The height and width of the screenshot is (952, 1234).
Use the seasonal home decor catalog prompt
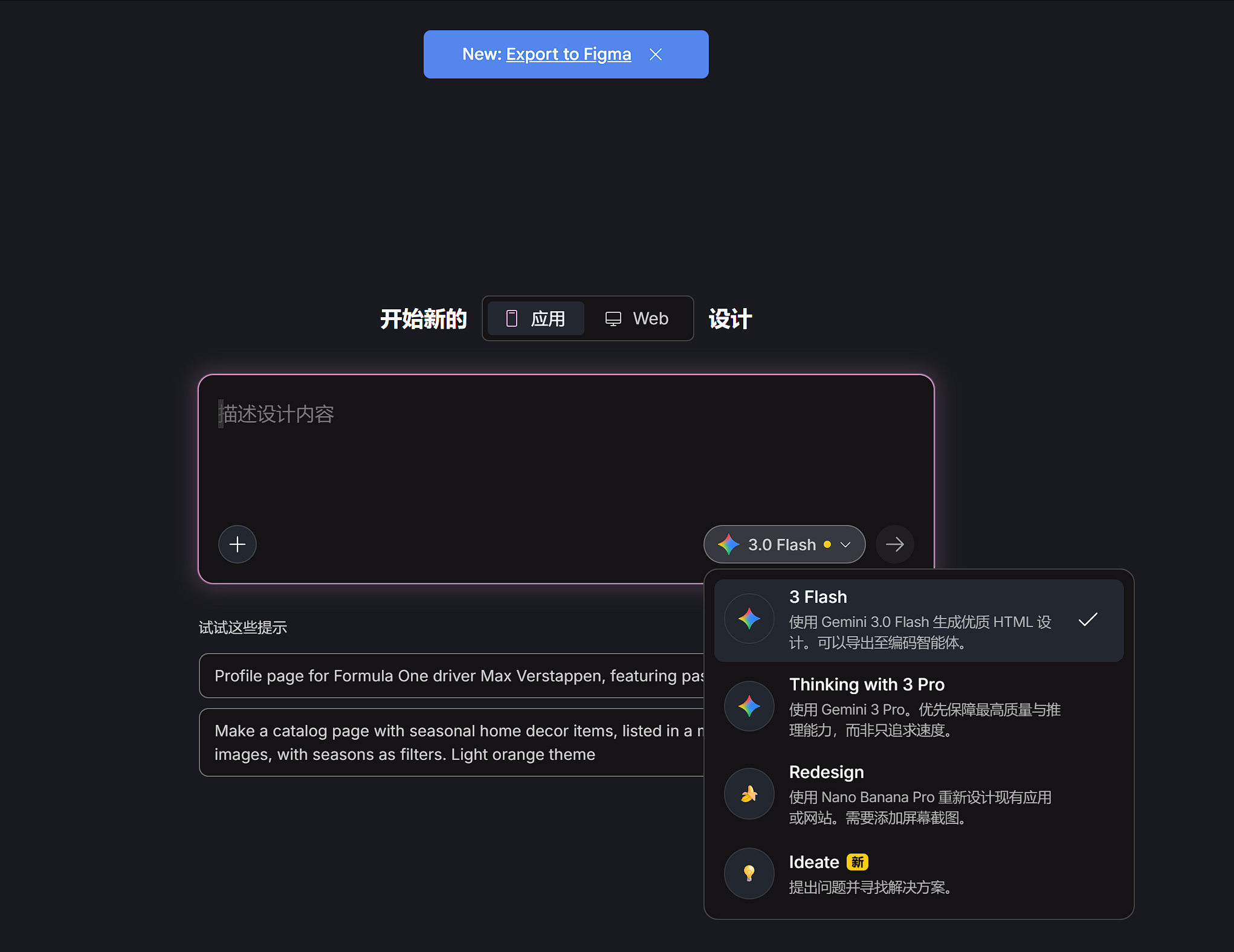pos(452,742)
